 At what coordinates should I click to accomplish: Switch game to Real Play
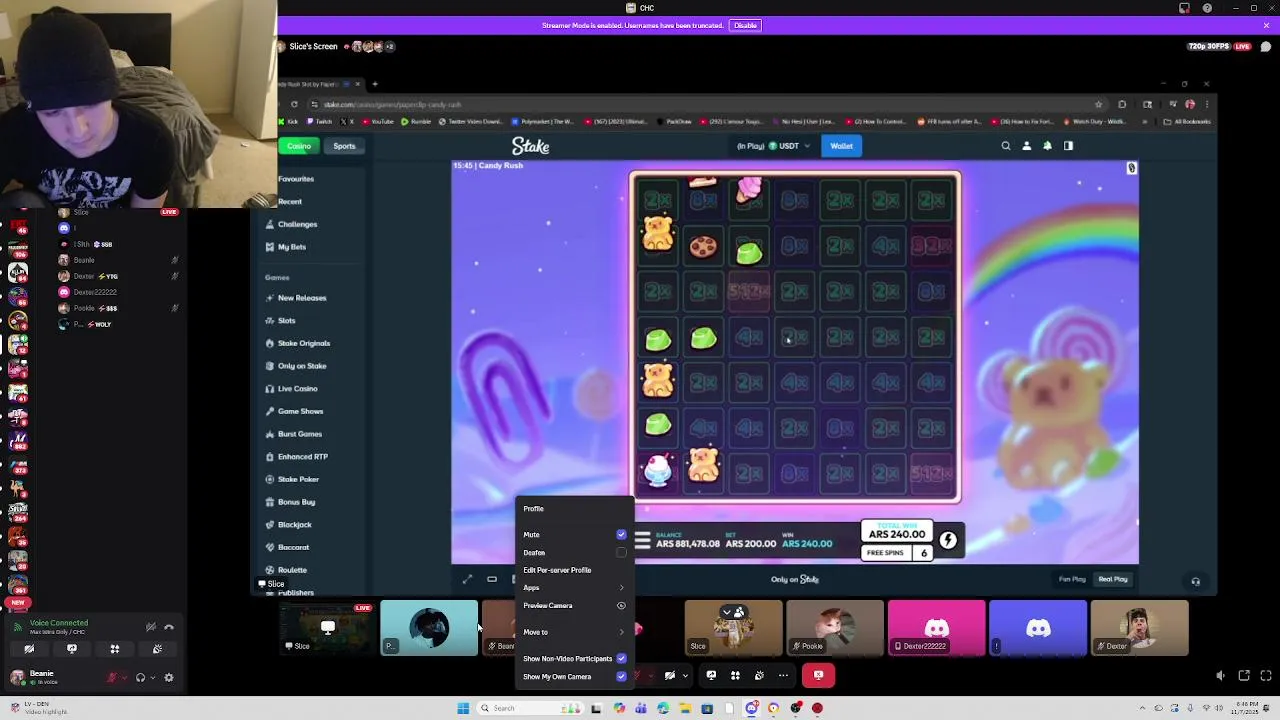click(1113, 579)
